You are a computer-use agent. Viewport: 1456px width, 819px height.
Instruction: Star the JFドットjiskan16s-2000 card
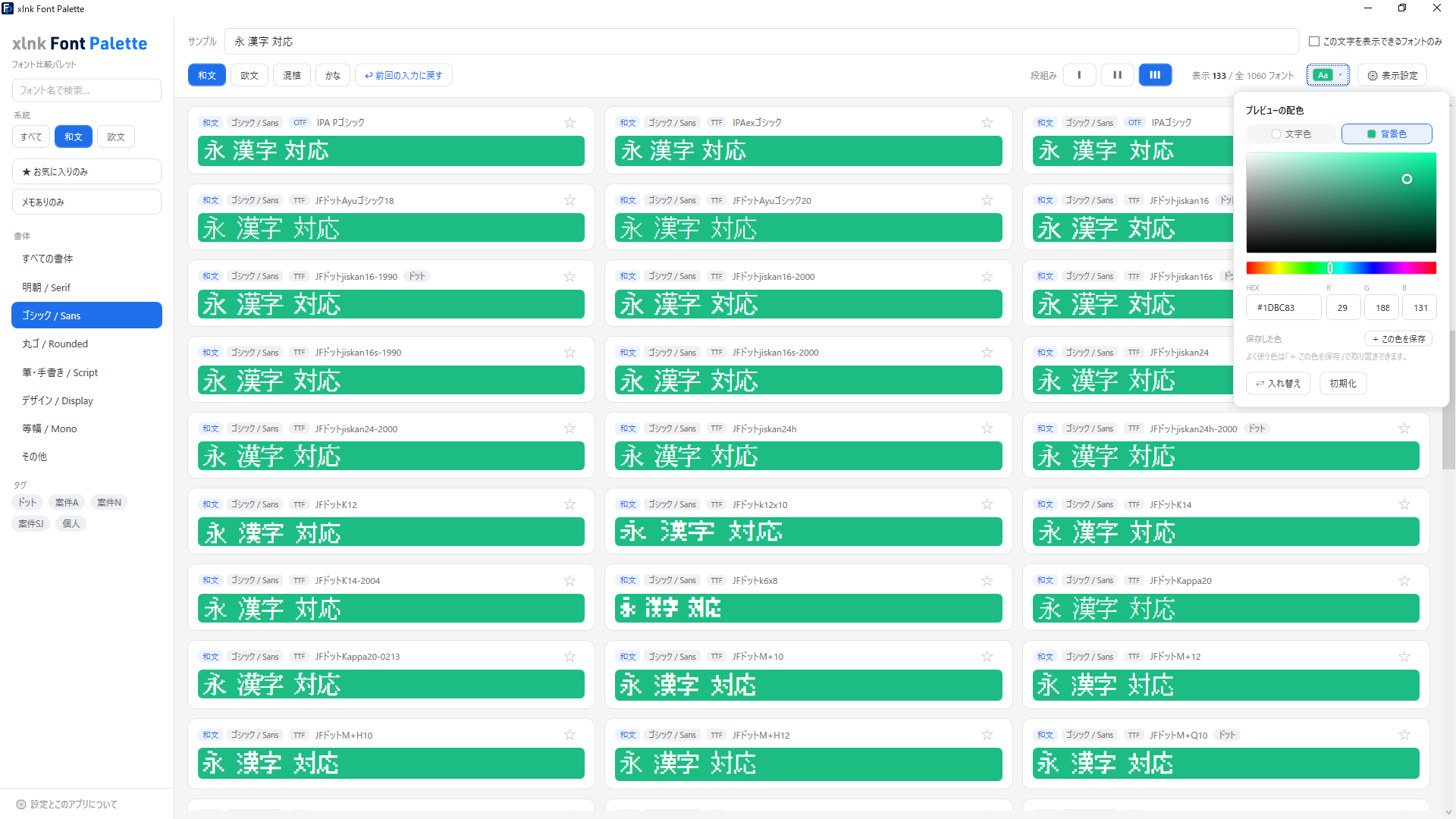(x=987, y=353)
